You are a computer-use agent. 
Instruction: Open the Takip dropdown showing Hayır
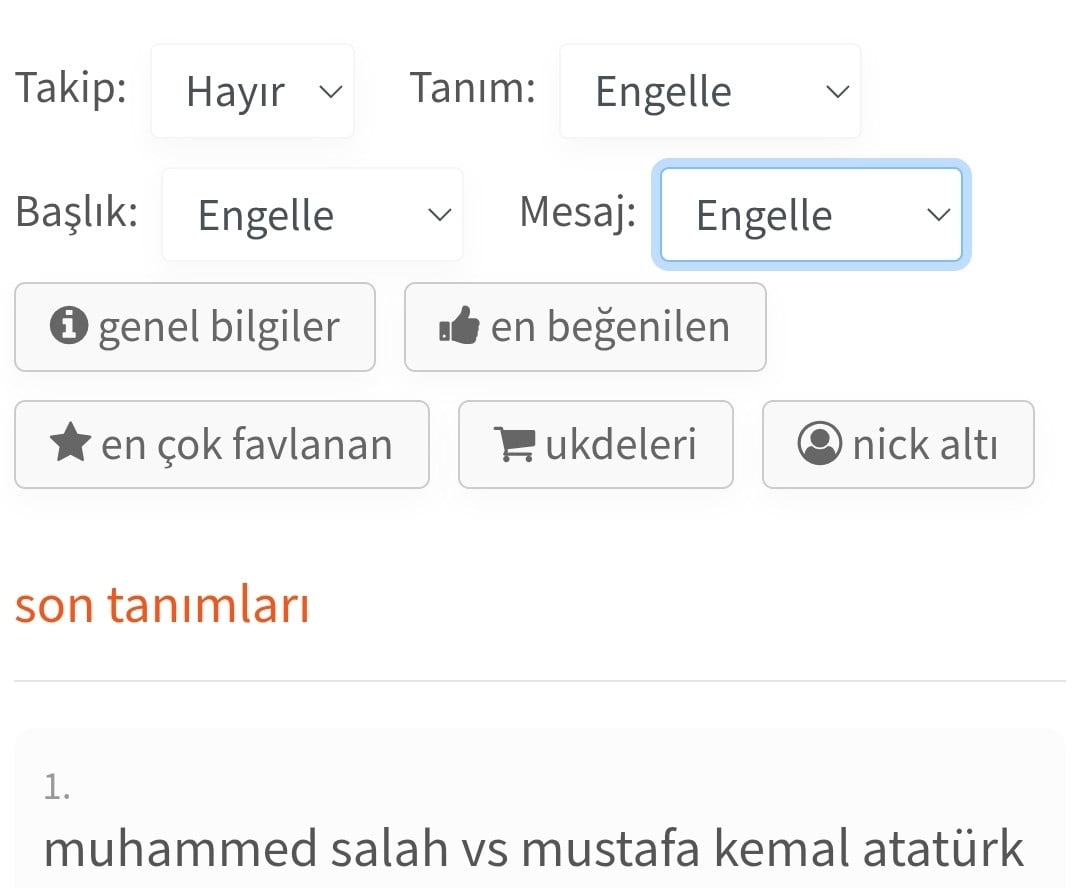[253, 91]
